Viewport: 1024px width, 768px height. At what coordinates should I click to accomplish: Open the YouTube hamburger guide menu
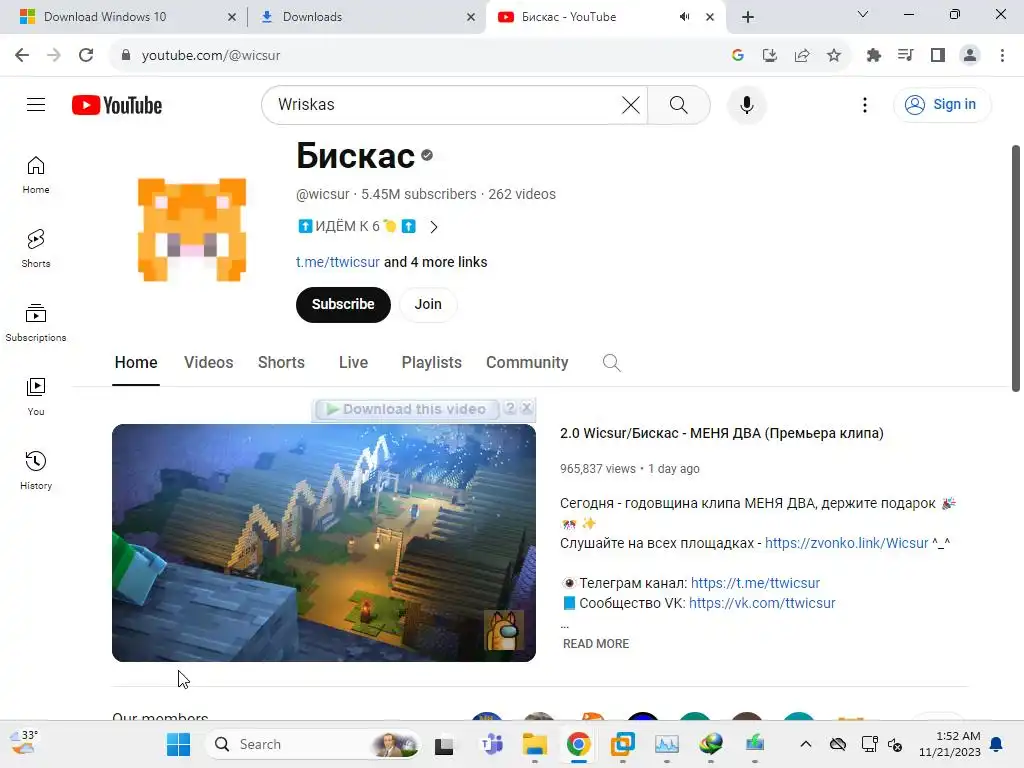coord(36,104)
